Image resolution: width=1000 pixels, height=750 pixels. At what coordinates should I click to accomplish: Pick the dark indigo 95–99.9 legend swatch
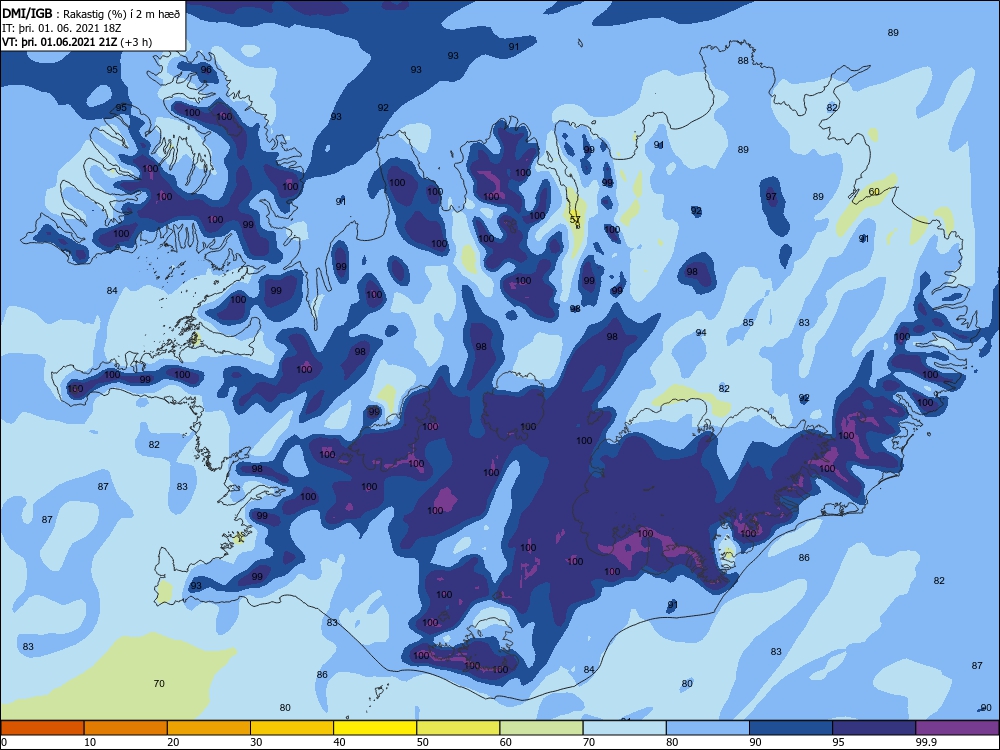(874, 728)
